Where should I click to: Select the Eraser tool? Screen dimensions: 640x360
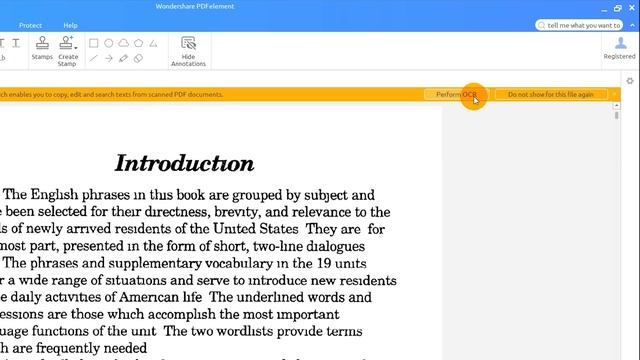[138, 58]
